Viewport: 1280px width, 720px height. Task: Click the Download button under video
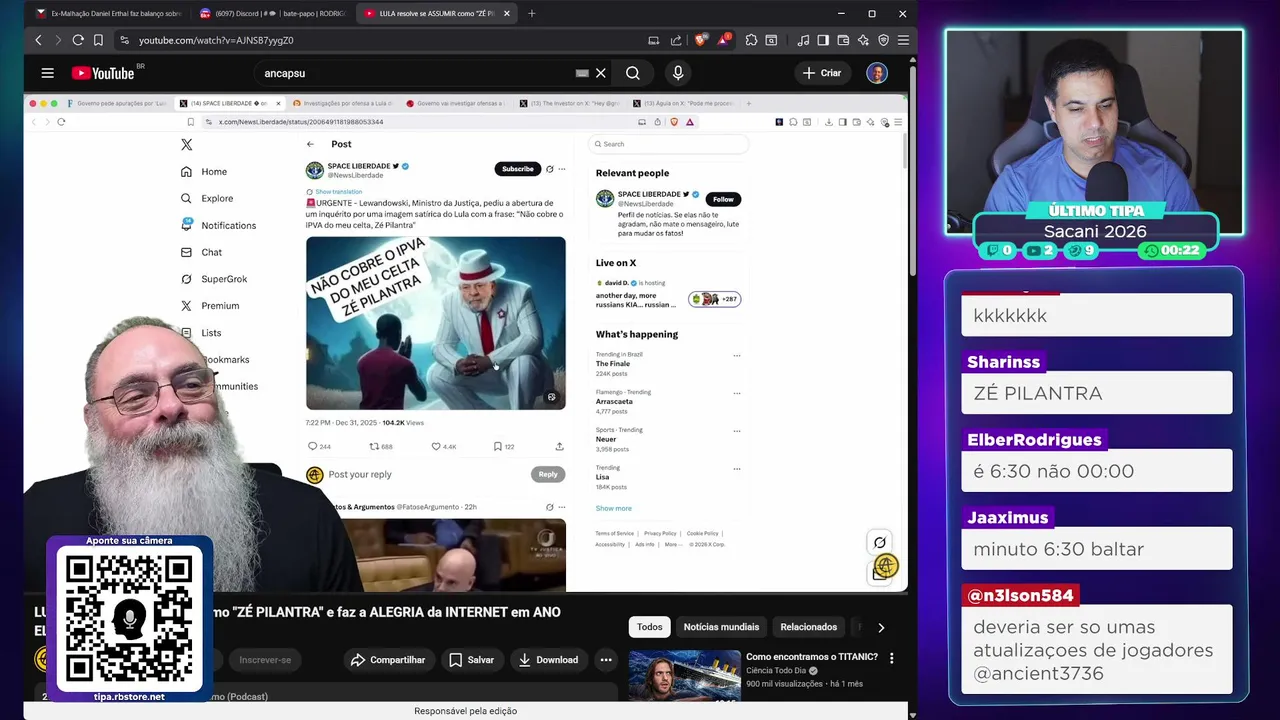(548, 660)
